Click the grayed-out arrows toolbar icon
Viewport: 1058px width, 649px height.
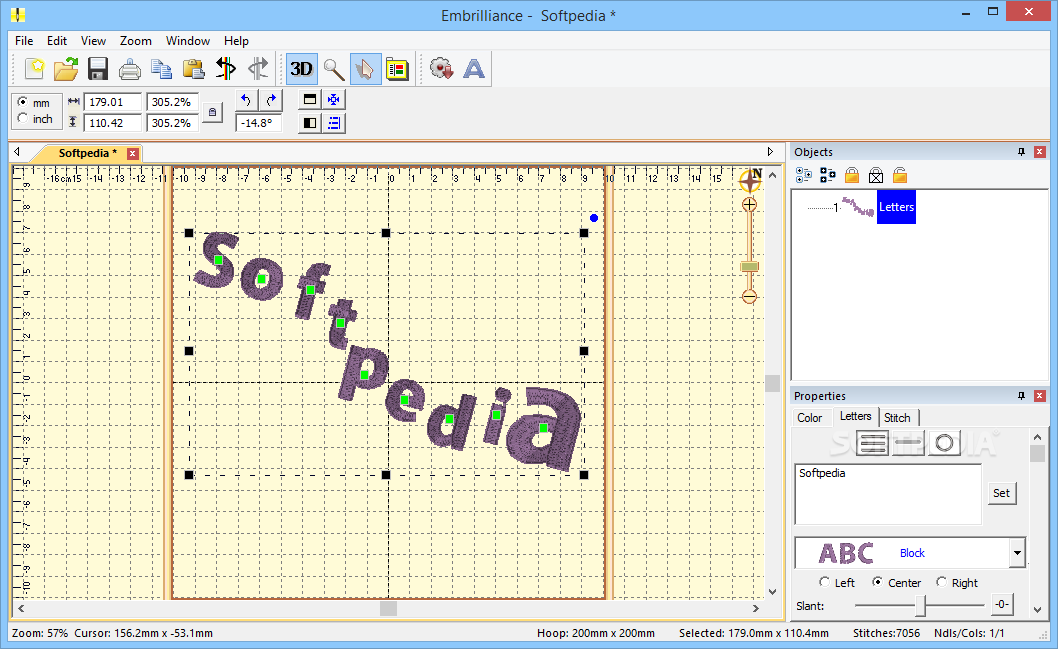pos(258,69)
